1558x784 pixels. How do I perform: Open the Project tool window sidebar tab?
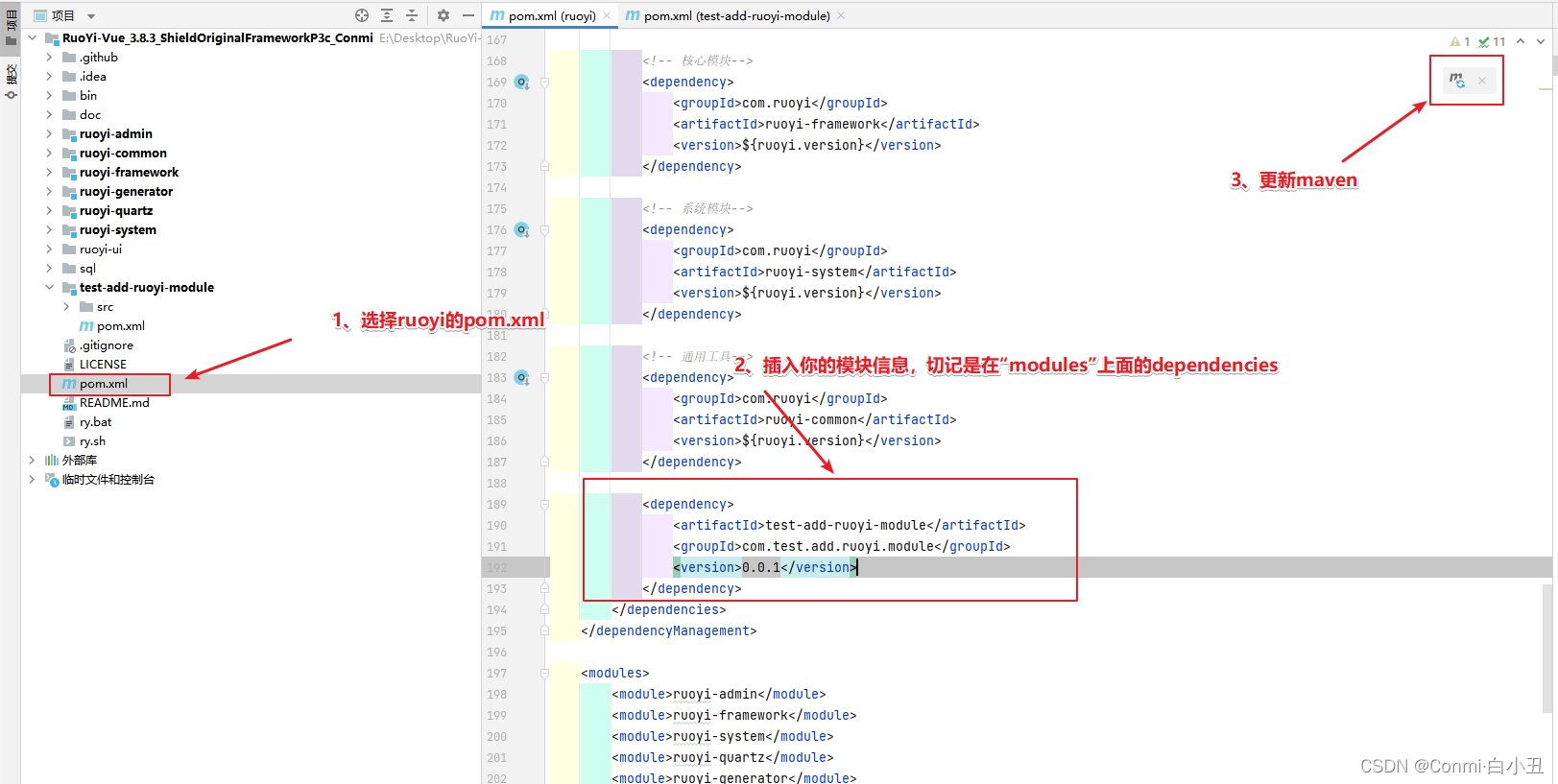click(x=11, y=27)
